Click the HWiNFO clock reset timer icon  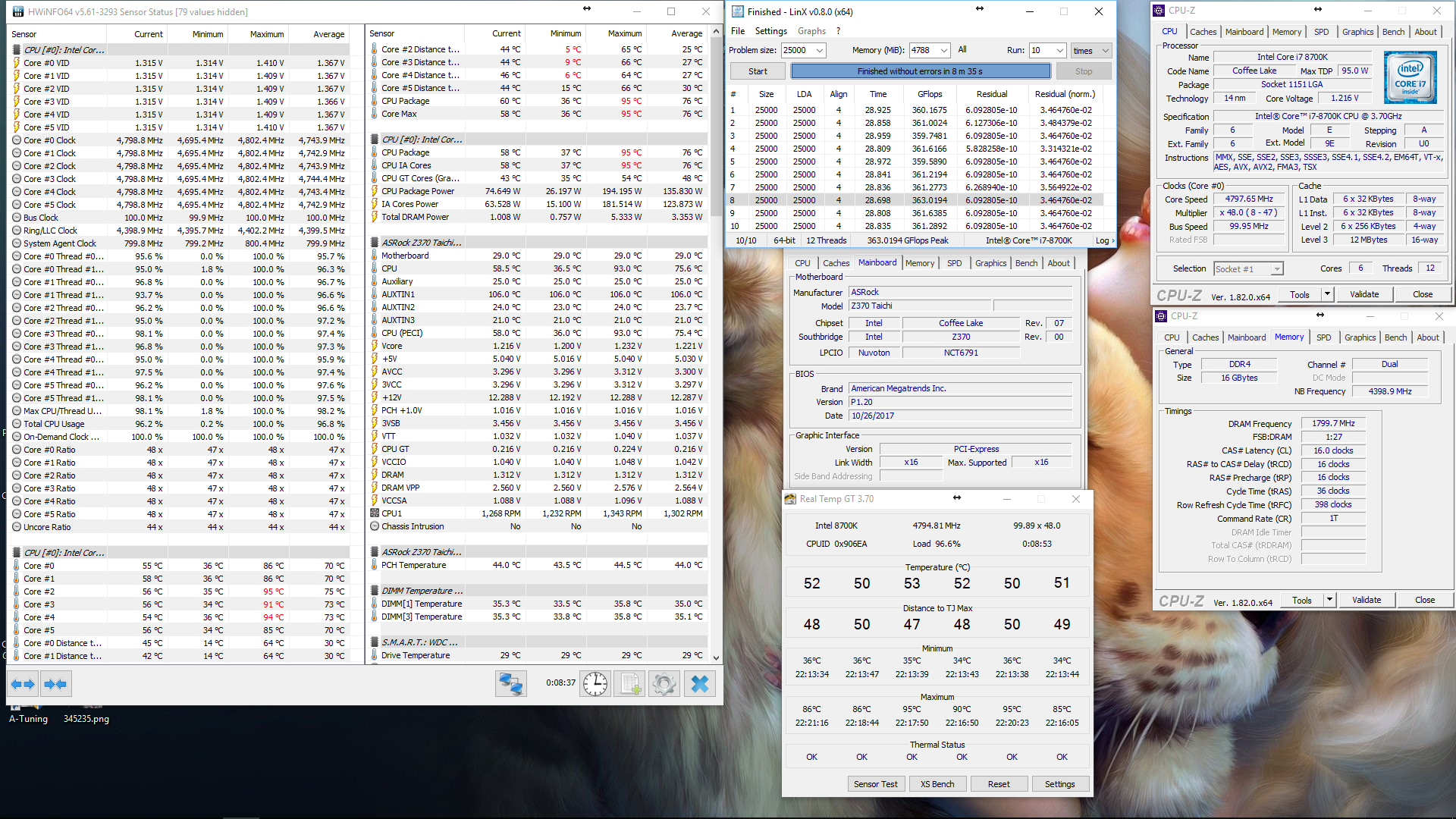tap(595, 684)
